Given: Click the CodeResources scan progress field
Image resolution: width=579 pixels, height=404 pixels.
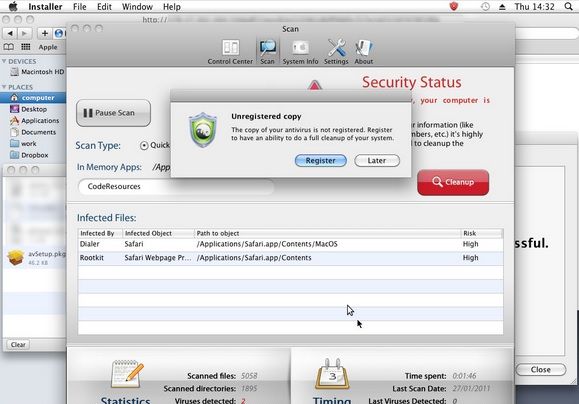Looking at the screenshot, I should 176,186.
